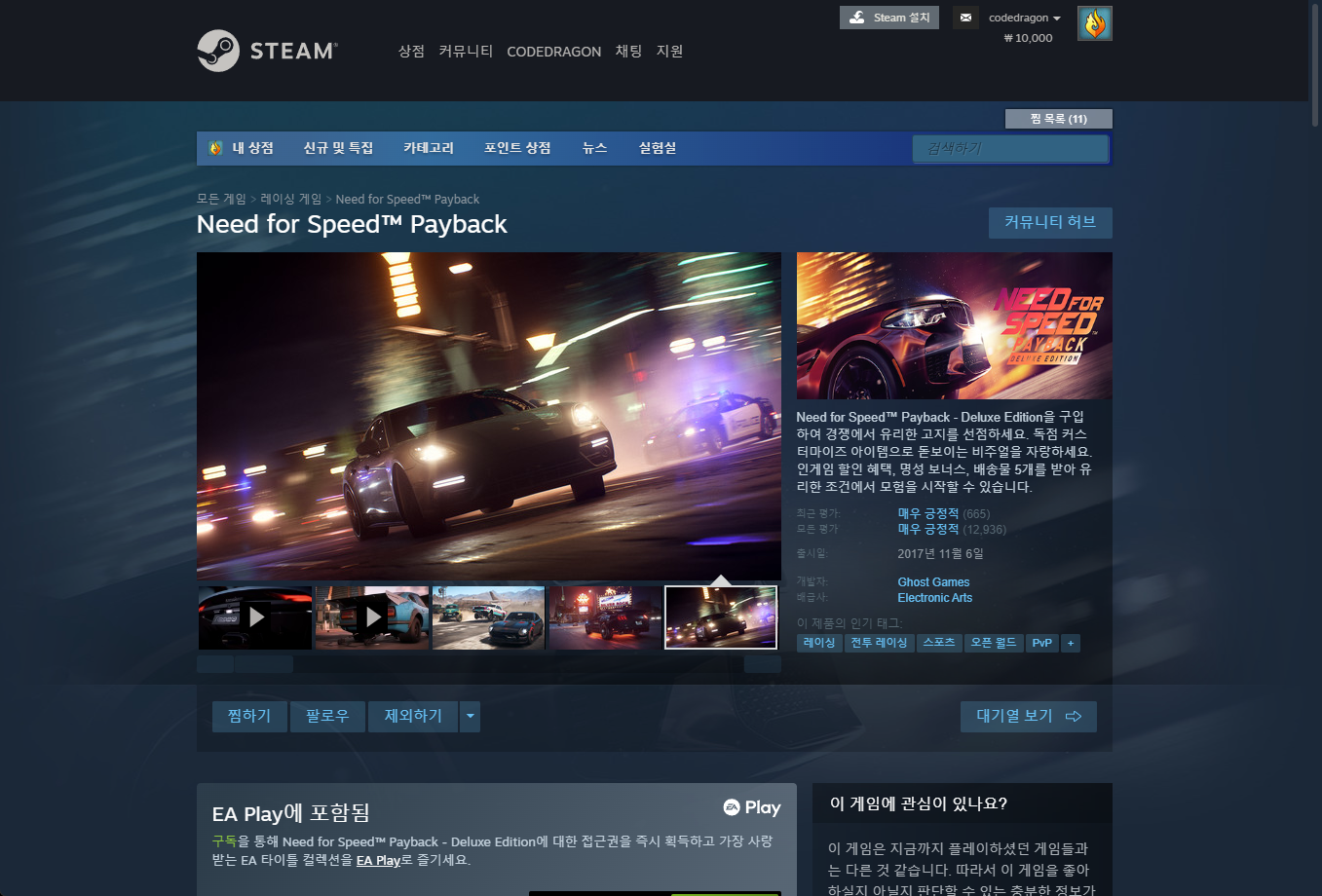Open the 카테고리 menu

(x=429, y=148)
